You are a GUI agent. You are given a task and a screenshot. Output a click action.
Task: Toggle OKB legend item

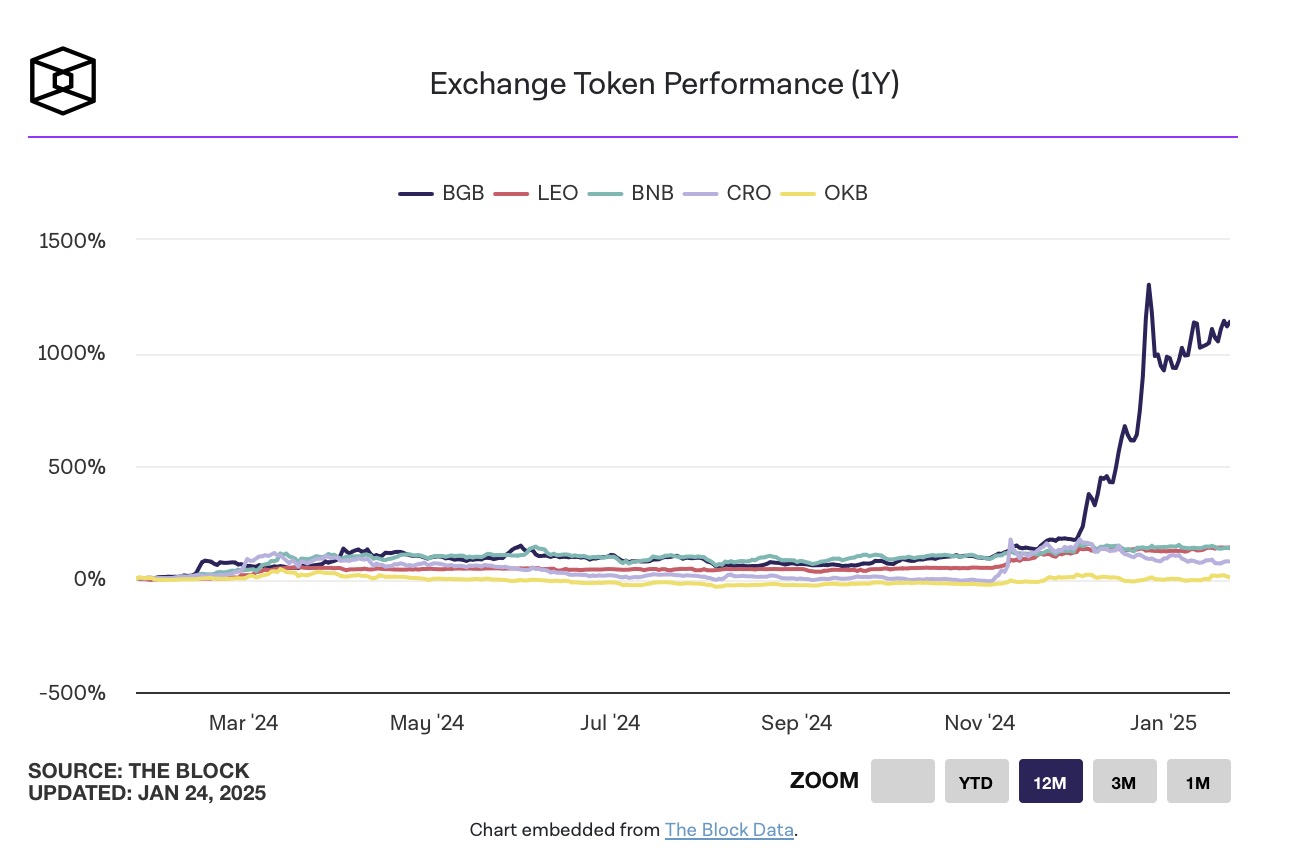[825, 193]
